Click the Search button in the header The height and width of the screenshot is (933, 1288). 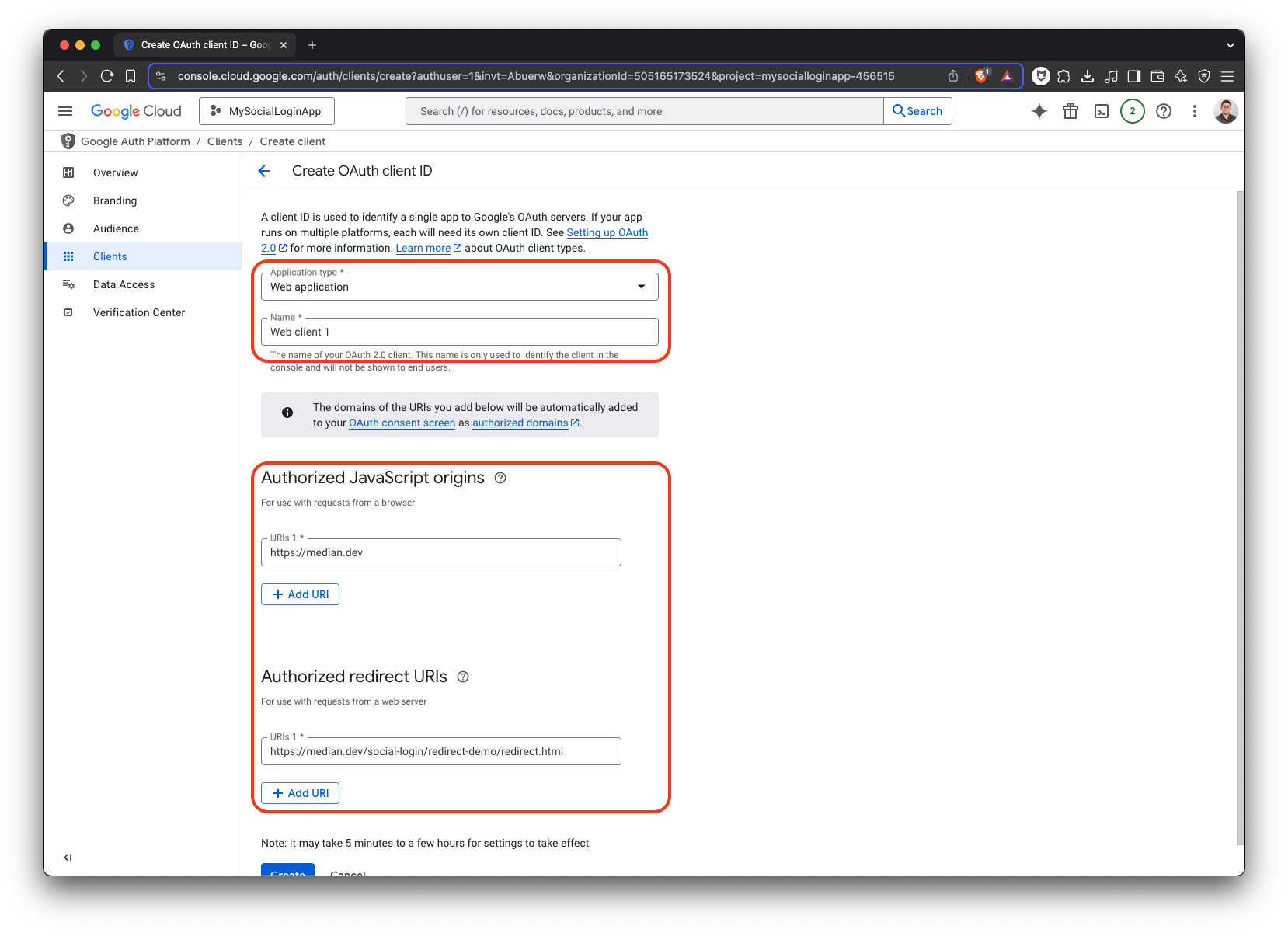(917, 111)
